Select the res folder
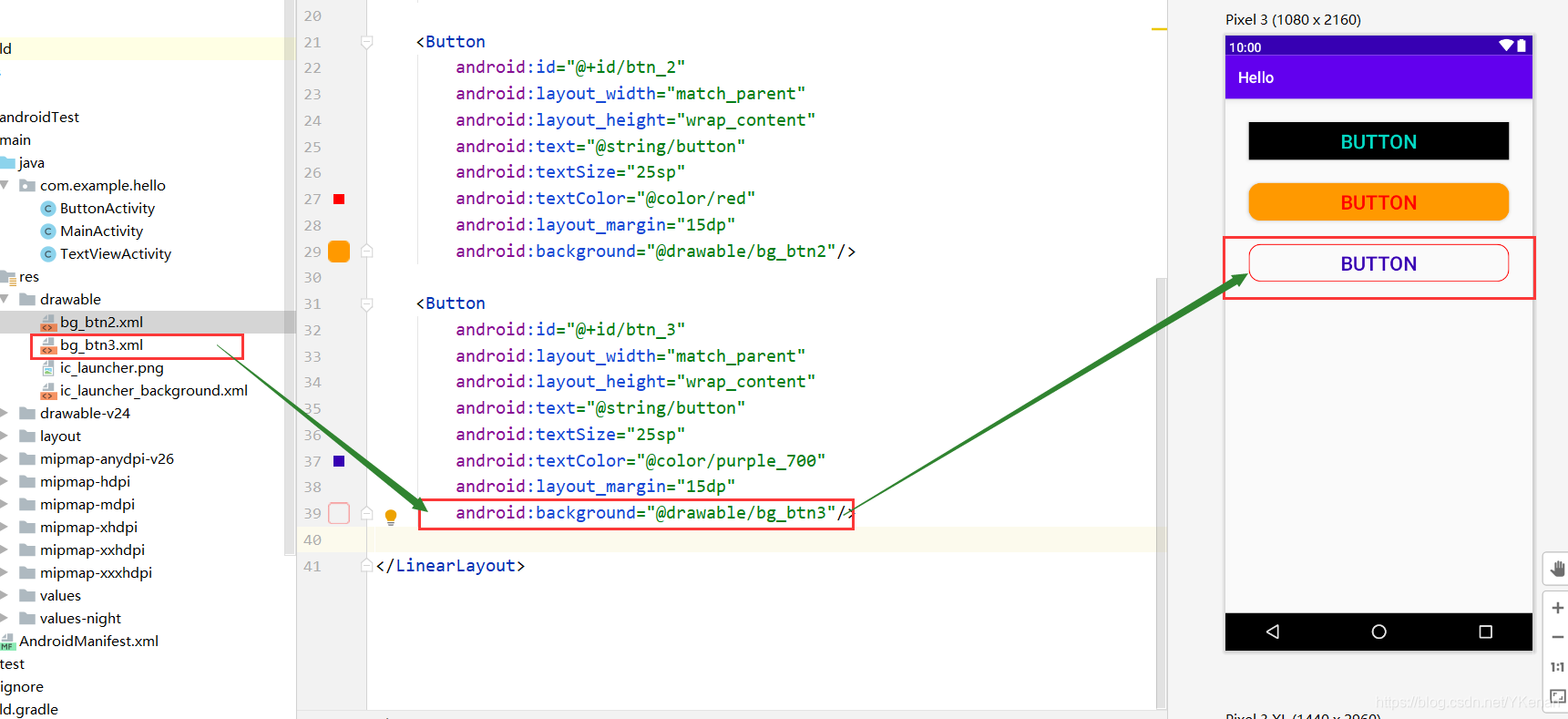This screenshot has height=719, width=1568. pos(29,277)
